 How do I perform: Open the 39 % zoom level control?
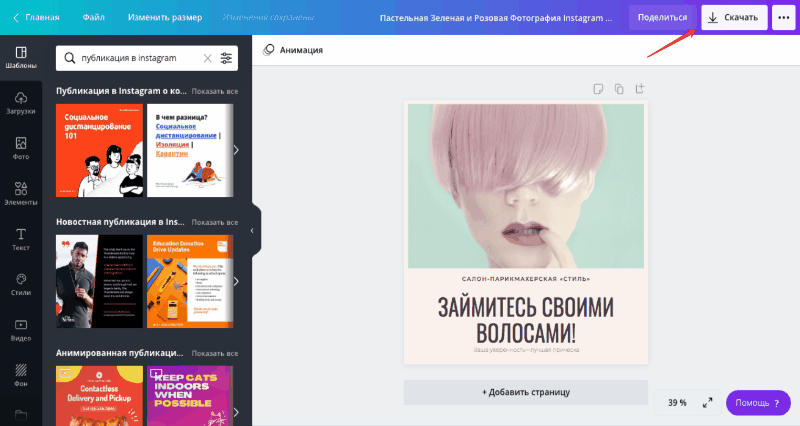(677, 403)
